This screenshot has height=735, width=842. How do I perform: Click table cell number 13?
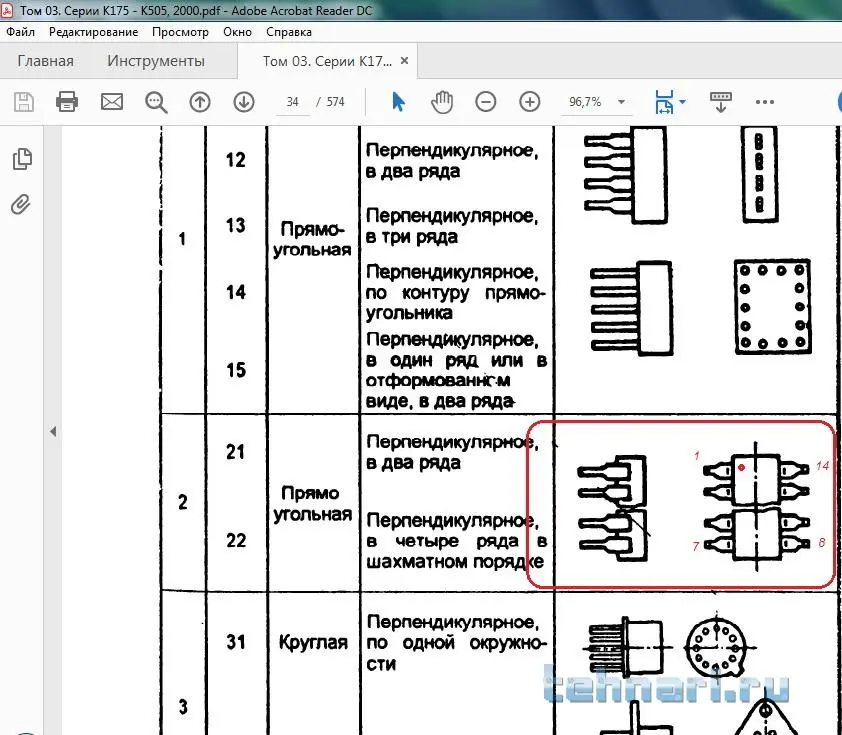point(236,225)
